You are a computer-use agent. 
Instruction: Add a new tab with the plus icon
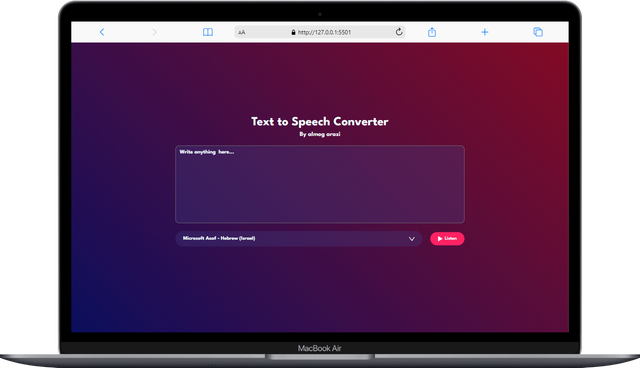tap(484, 32)
